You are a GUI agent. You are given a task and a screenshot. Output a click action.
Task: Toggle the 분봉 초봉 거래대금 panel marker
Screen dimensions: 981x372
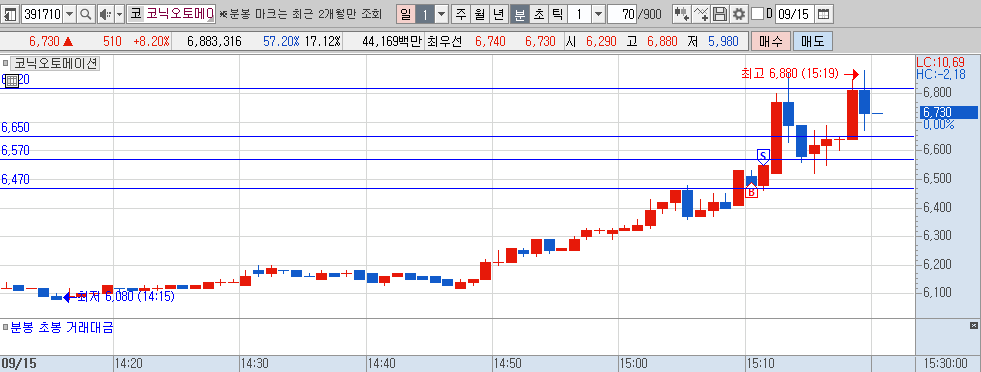pyautogui.click(x=6, y=327)
